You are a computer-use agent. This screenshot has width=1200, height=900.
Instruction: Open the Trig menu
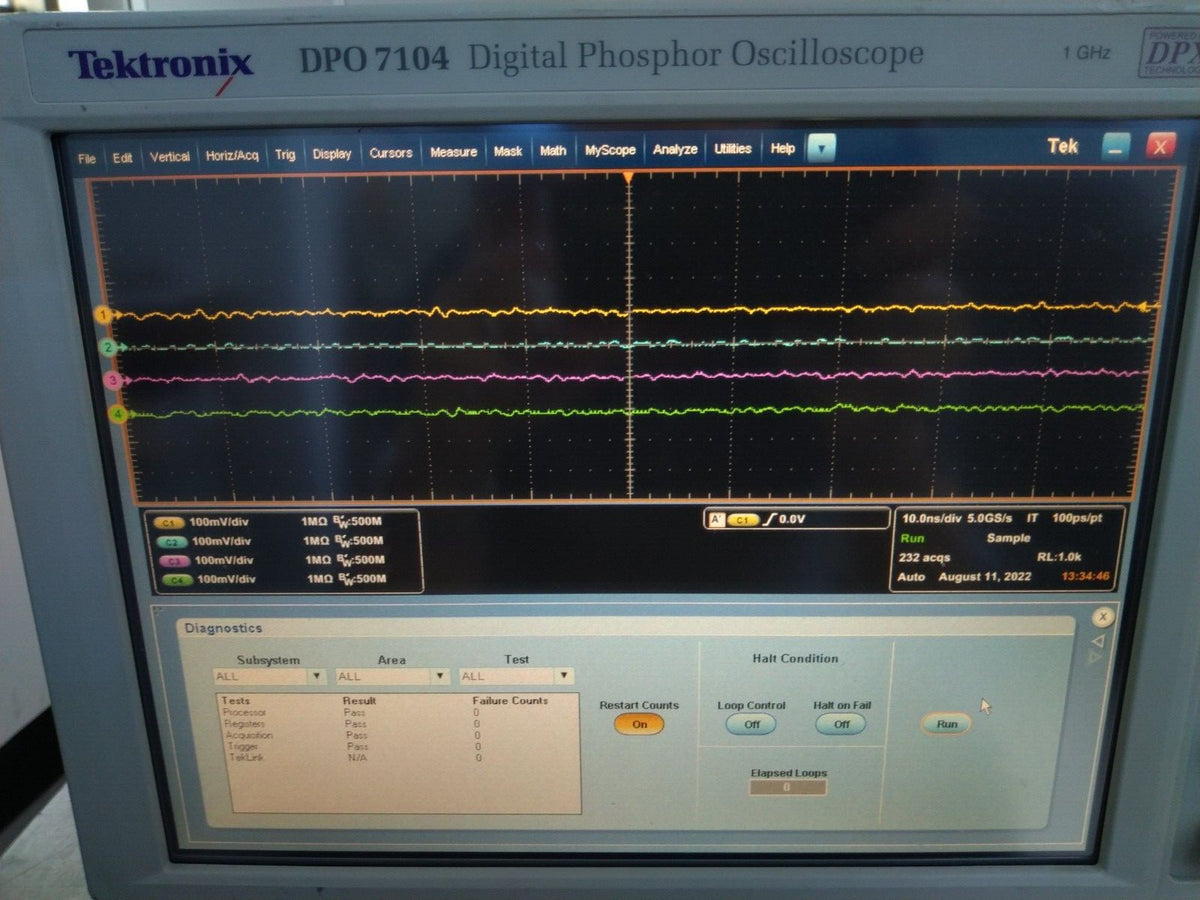[x=285, y=155]
